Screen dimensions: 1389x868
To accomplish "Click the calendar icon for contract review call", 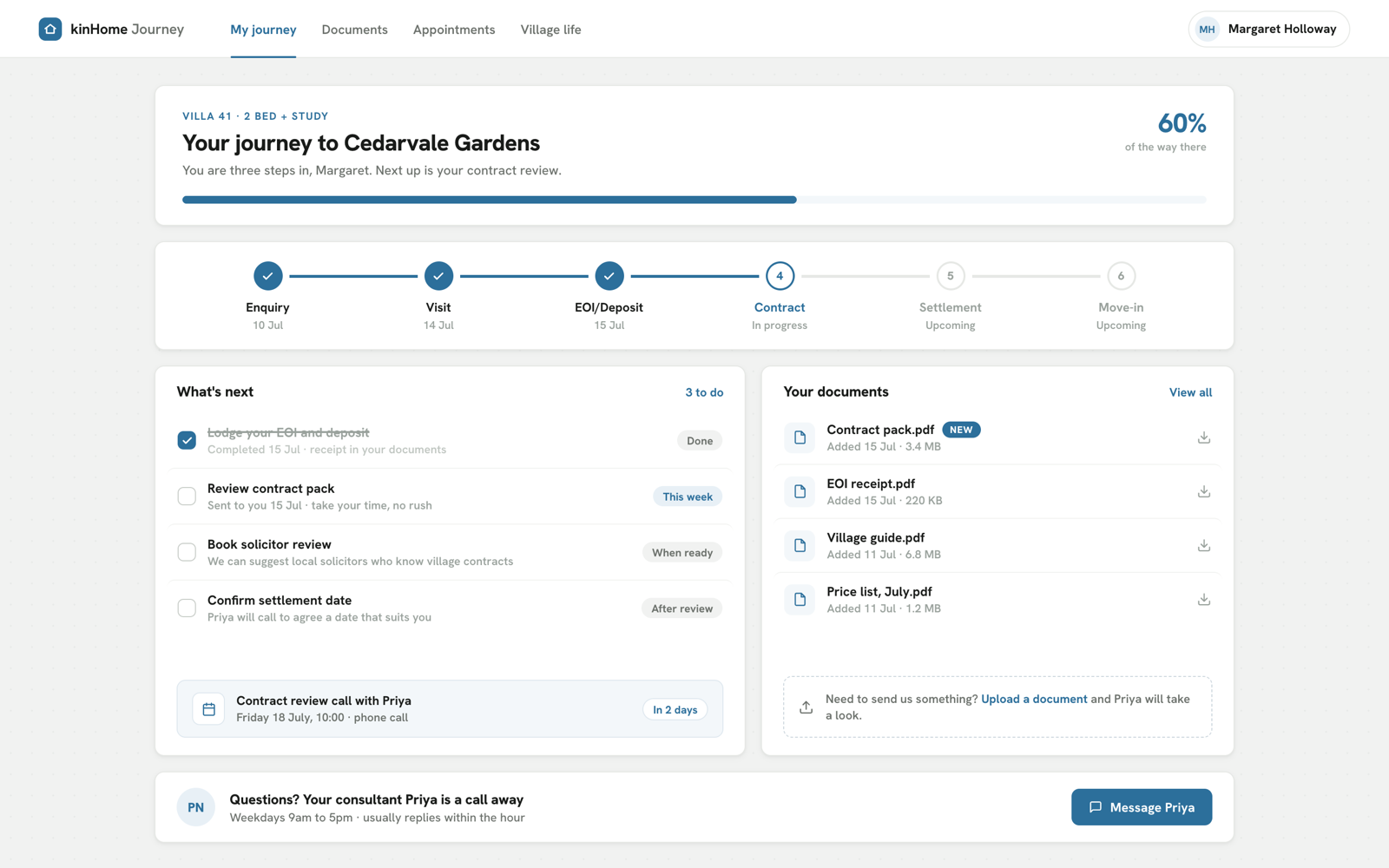I will pos(208,709).
